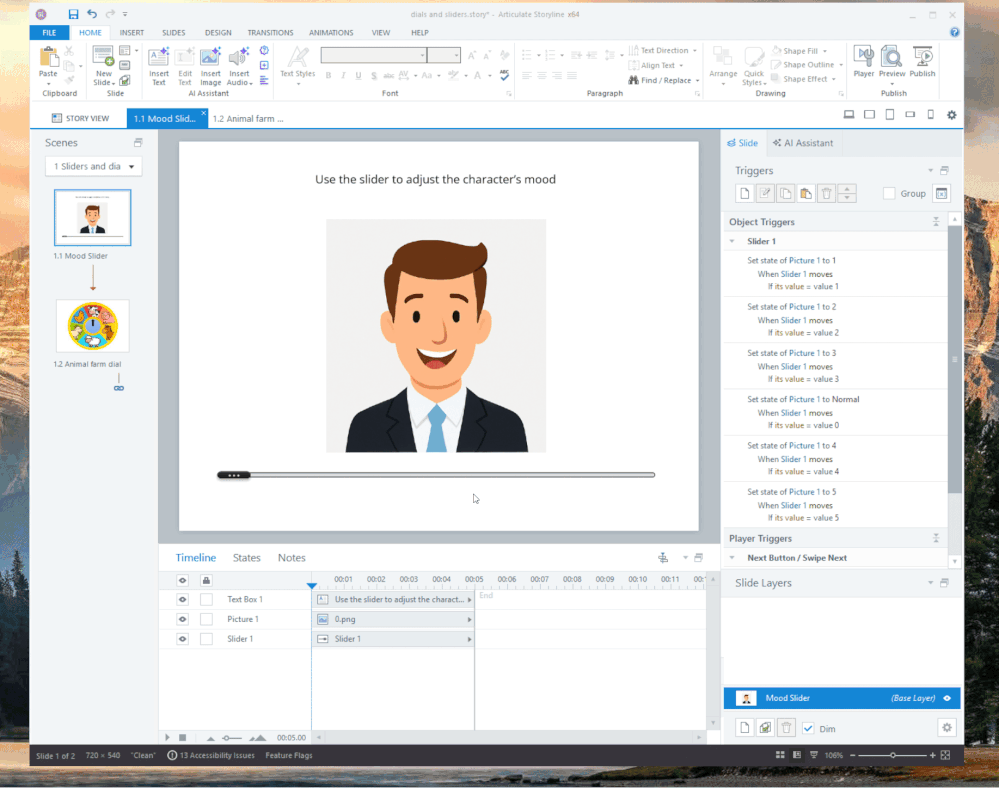Lock the Text Box 1 timeline row
Viewport: 999px width, 788px height.
206,599
